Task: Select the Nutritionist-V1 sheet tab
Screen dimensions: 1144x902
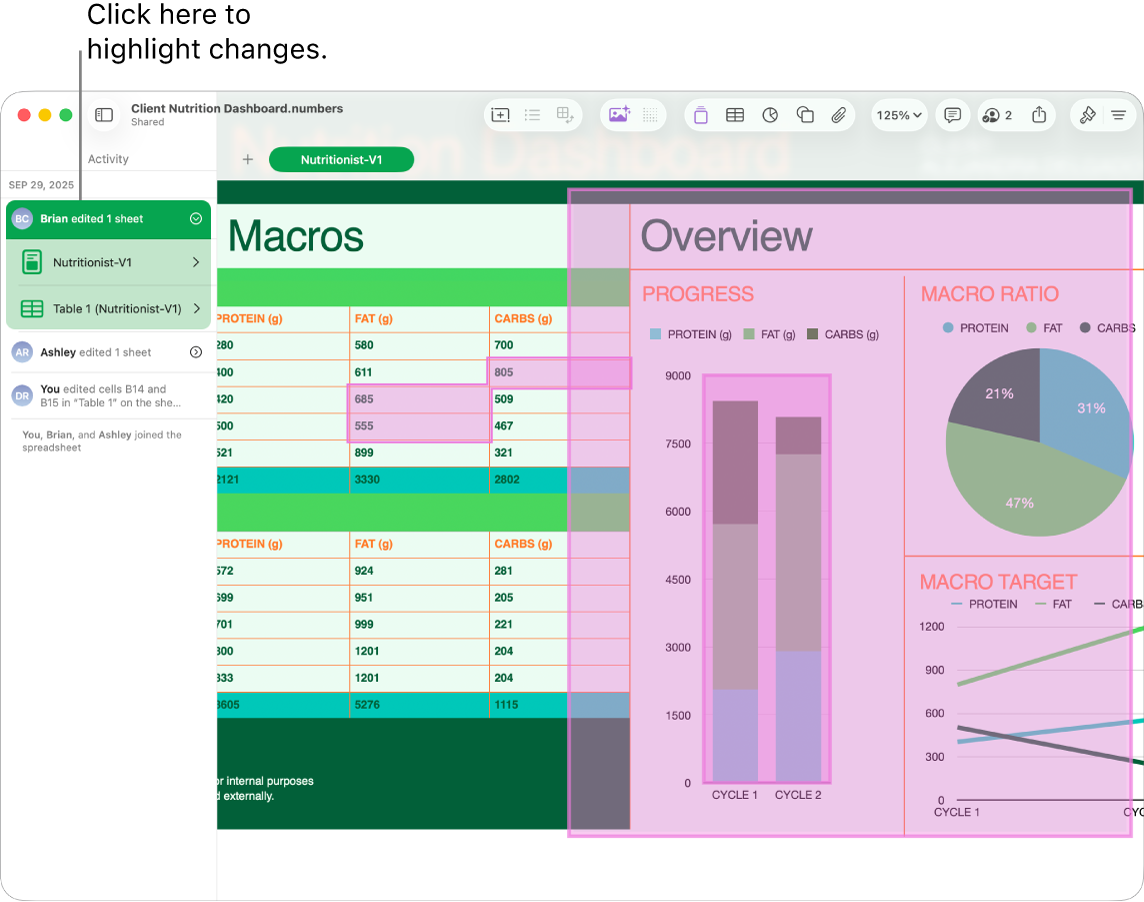Action: [x=341, y=159]
